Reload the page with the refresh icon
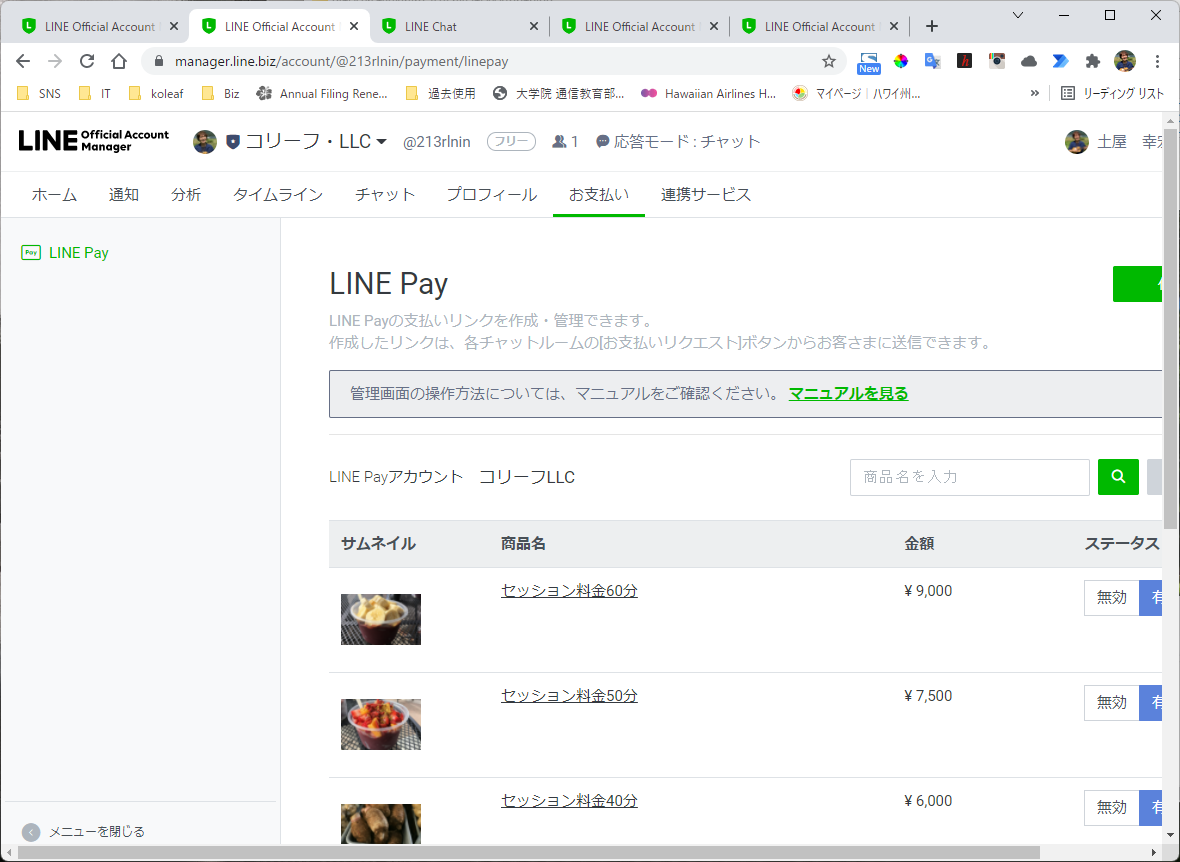The image size is (1180, 862). coord(87,61)
